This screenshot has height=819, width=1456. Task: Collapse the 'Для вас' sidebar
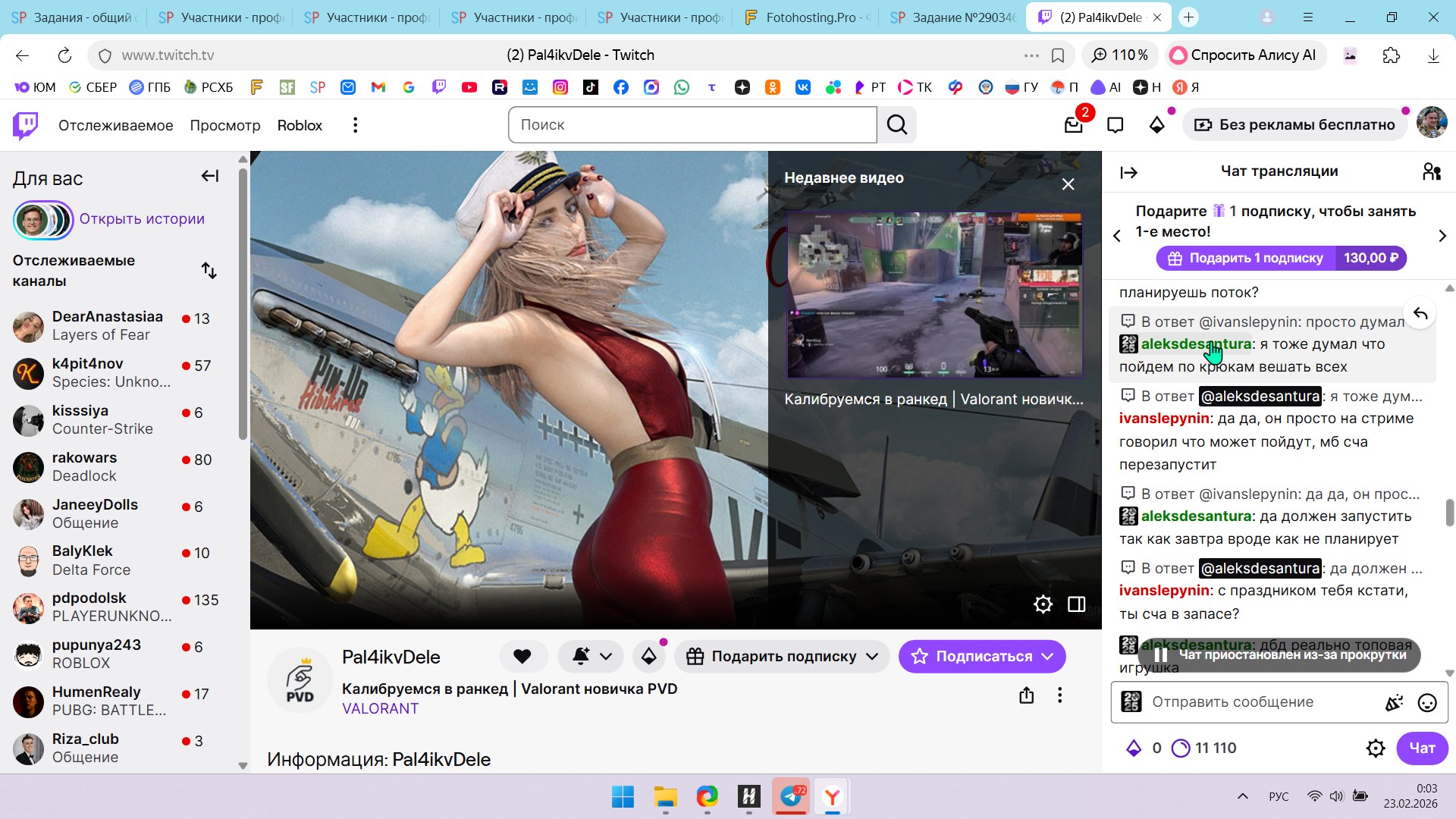(x=209, y=177)
